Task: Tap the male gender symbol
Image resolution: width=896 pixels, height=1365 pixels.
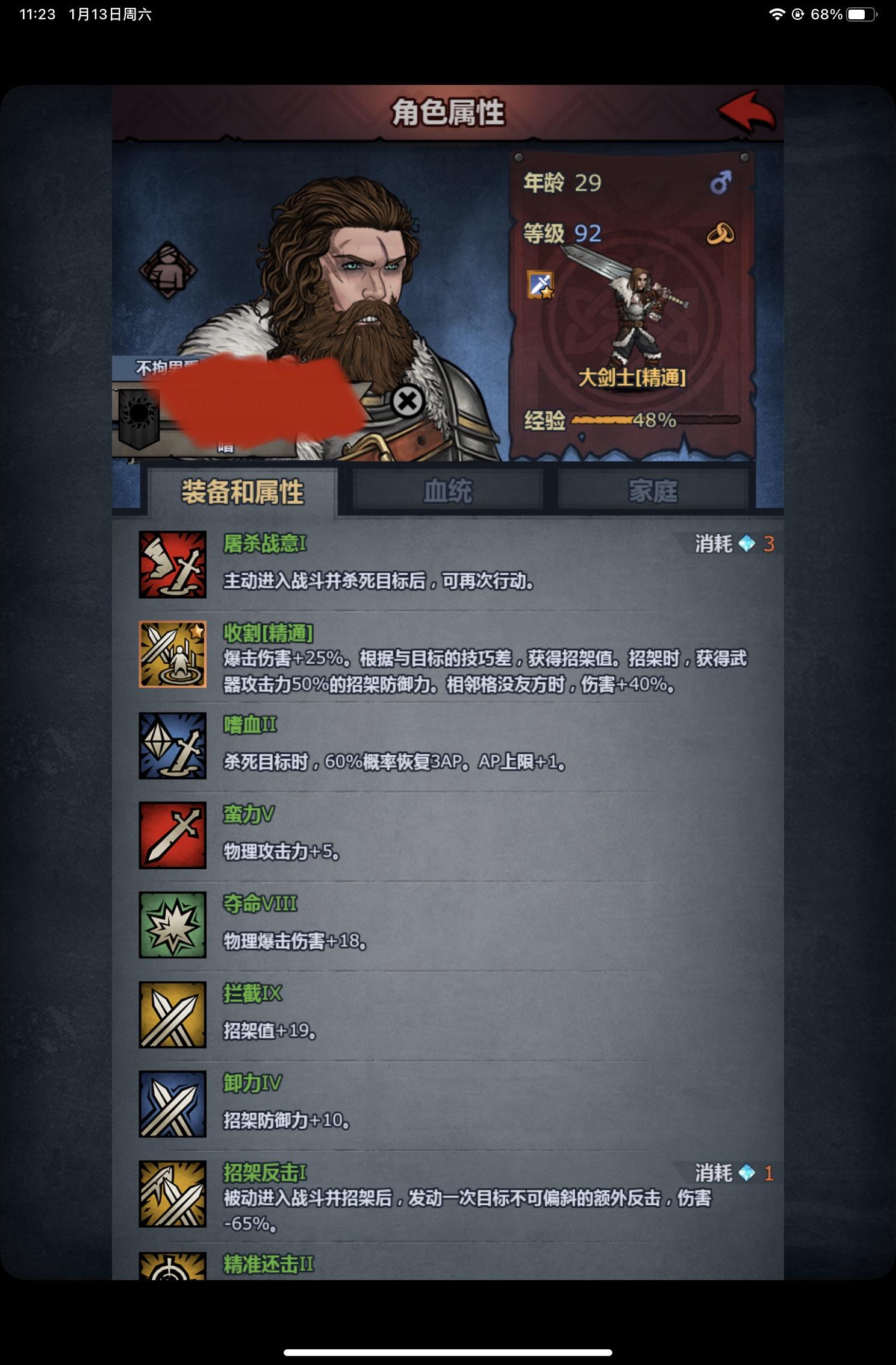Action: (721, 182)
